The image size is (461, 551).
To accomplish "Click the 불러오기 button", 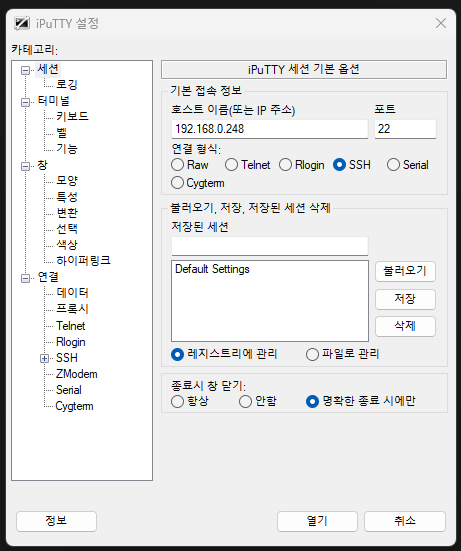I will [x=405, y=271].
